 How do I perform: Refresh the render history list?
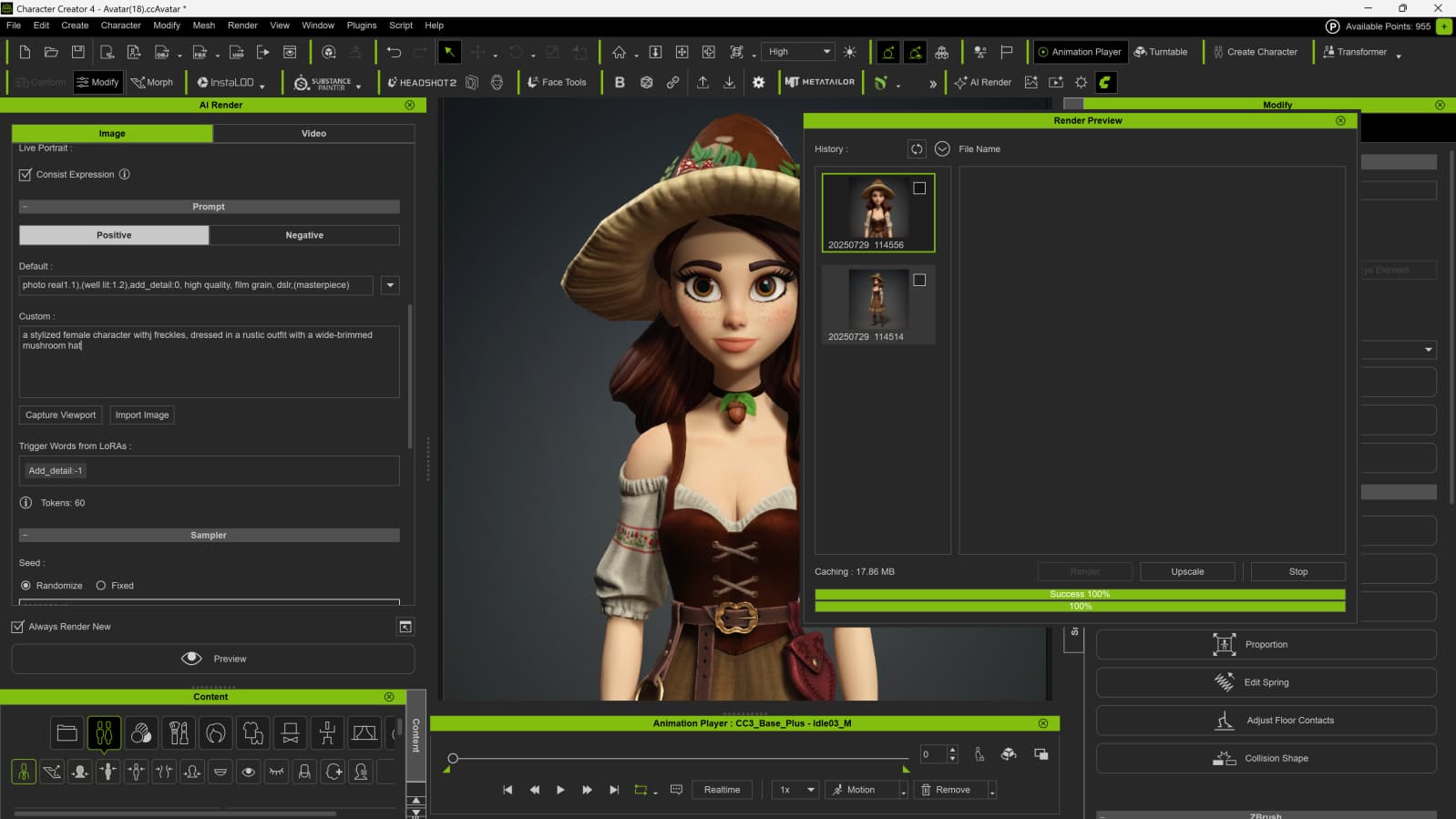[x=917, y=148]
